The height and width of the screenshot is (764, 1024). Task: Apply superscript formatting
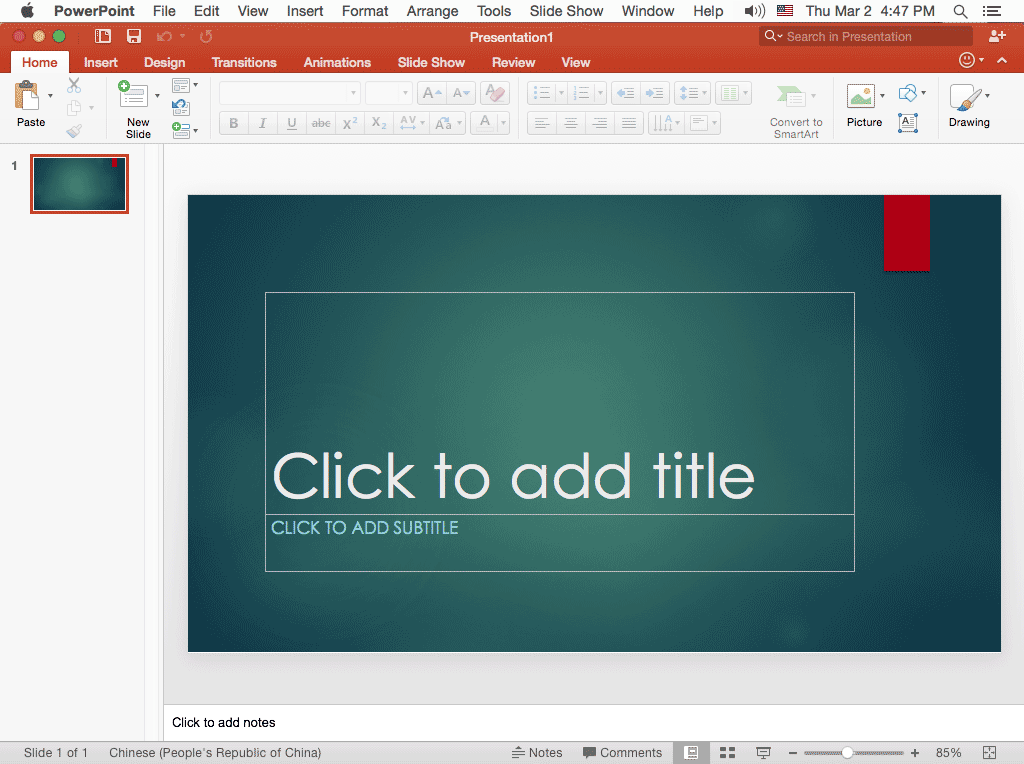[x=350, y=123]
